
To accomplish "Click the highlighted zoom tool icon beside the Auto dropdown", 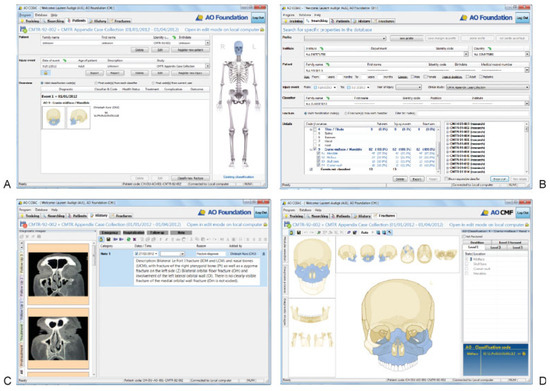I will [x=390, y=232].
